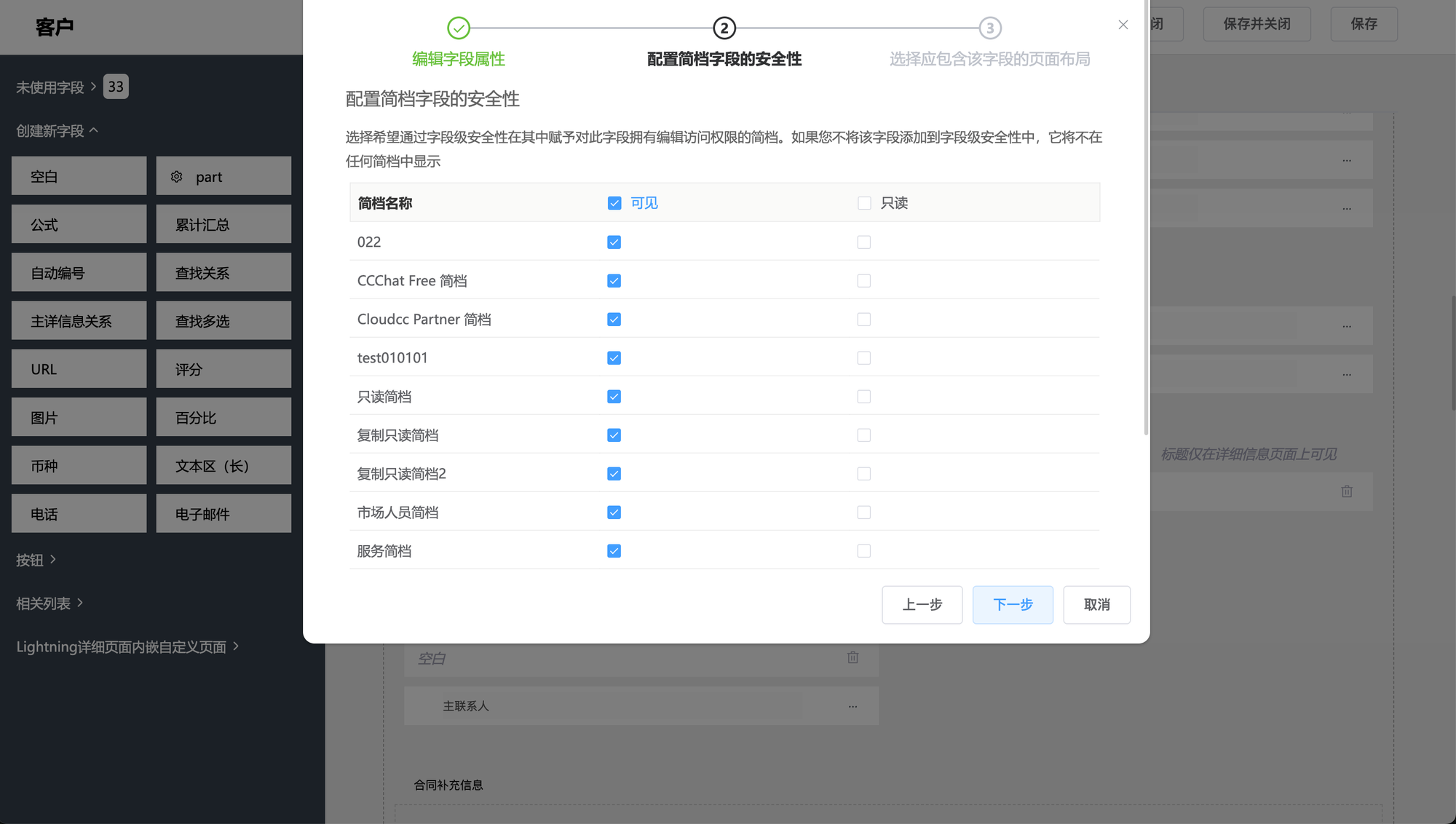Open the ellipsis menu for 主联系人

click(x=852, y=706)
